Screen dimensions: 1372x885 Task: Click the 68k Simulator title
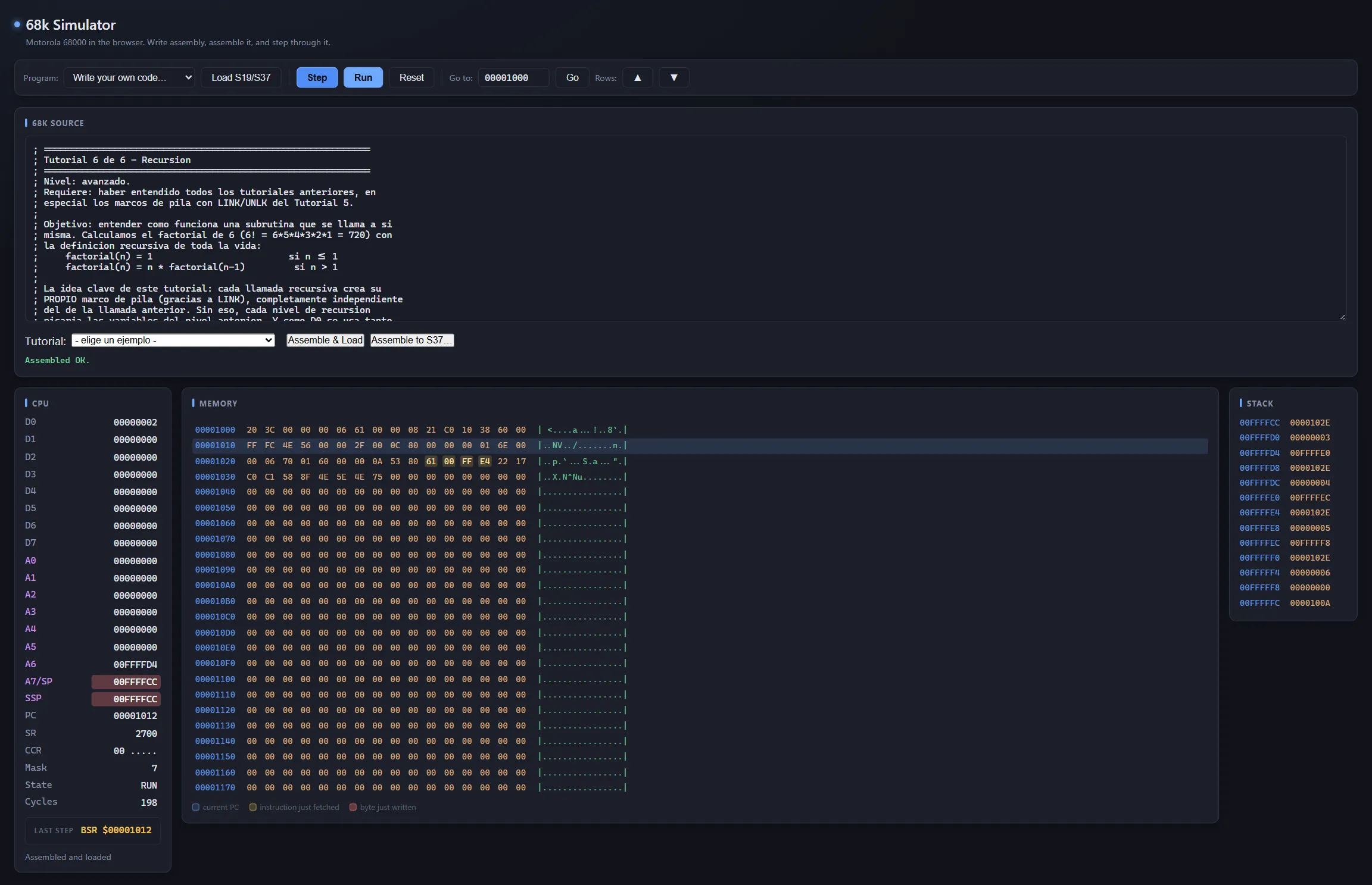coord(70,25)
